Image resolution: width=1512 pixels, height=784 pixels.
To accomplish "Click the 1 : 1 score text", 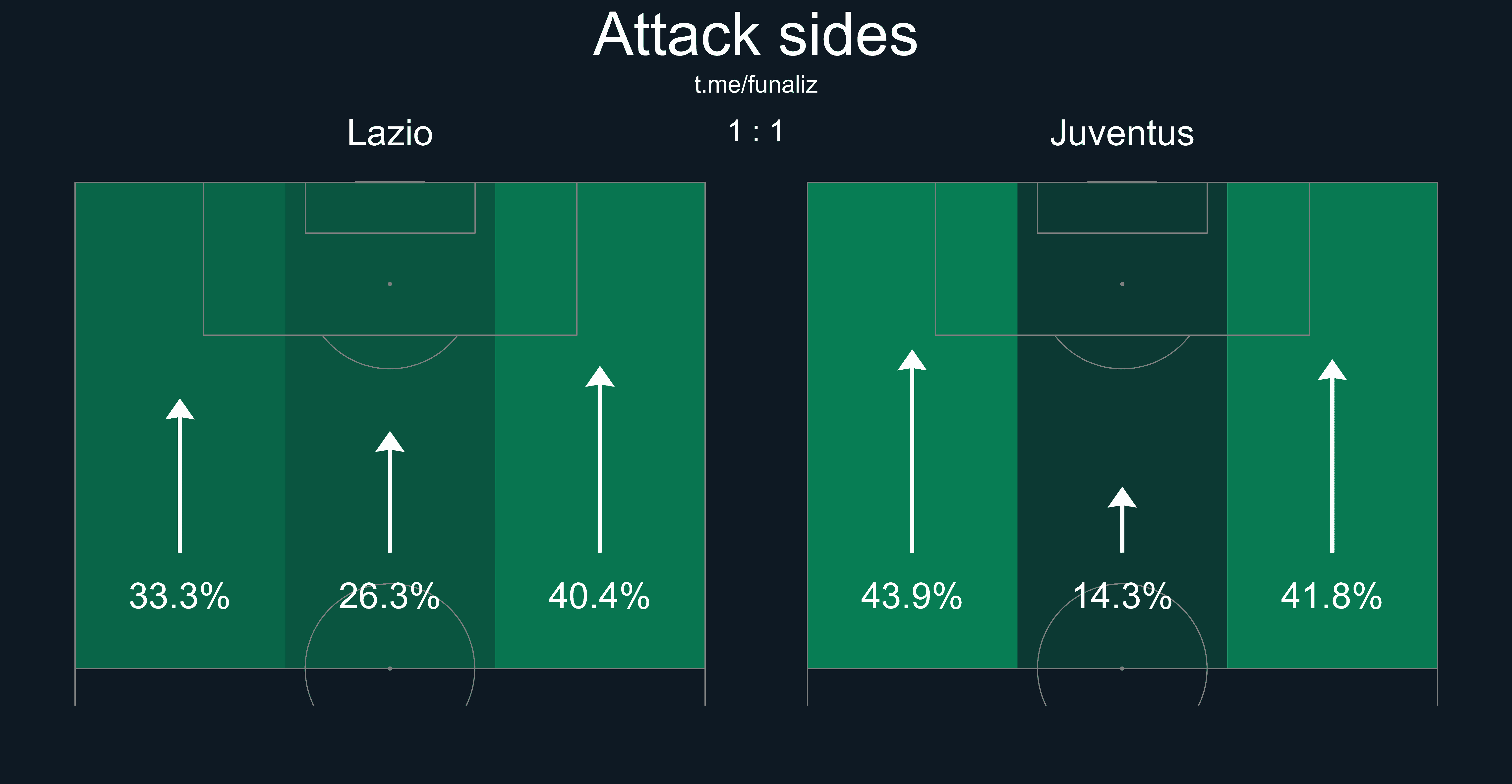I will click(756, 131).
